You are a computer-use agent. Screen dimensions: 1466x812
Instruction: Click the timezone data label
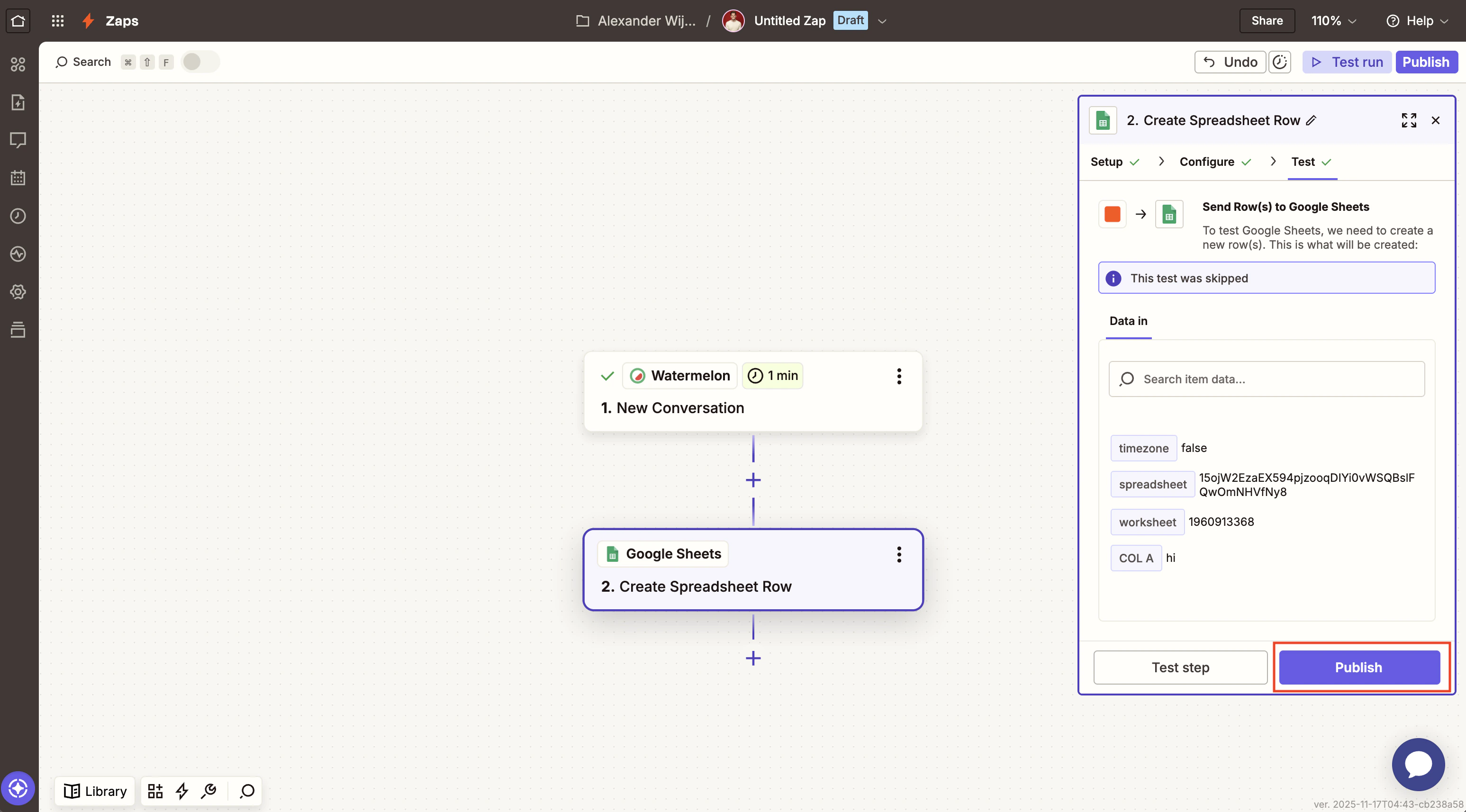point(1143,448)
